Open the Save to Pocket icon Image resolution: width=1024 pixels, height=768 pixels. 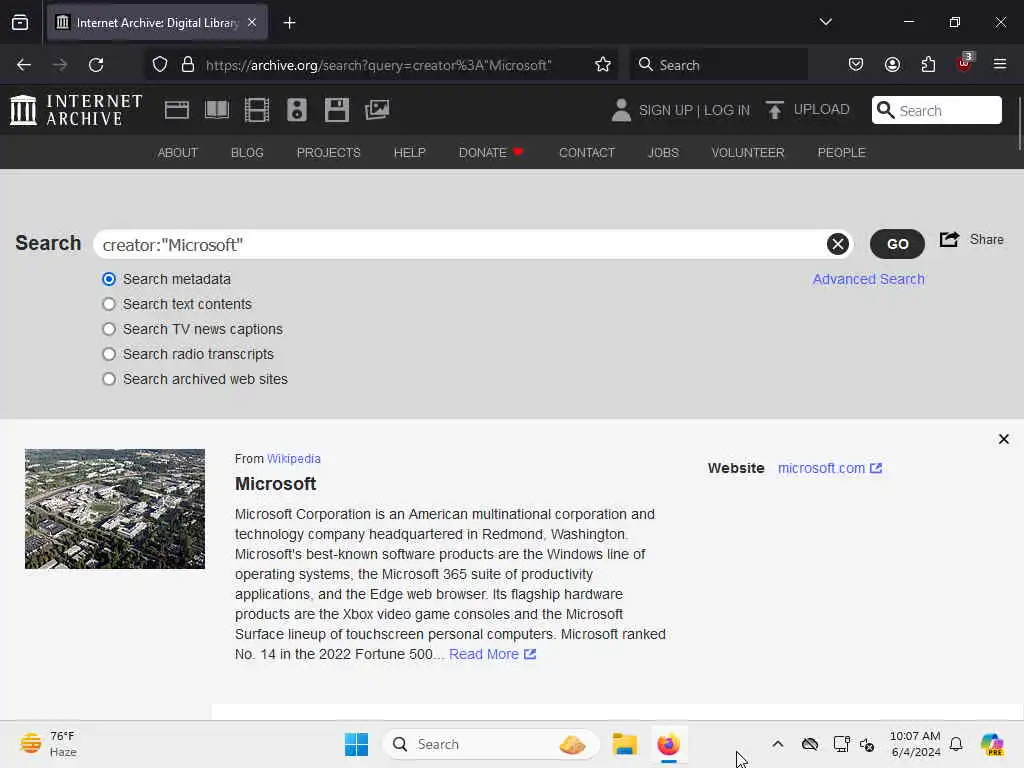click(856, 65)
